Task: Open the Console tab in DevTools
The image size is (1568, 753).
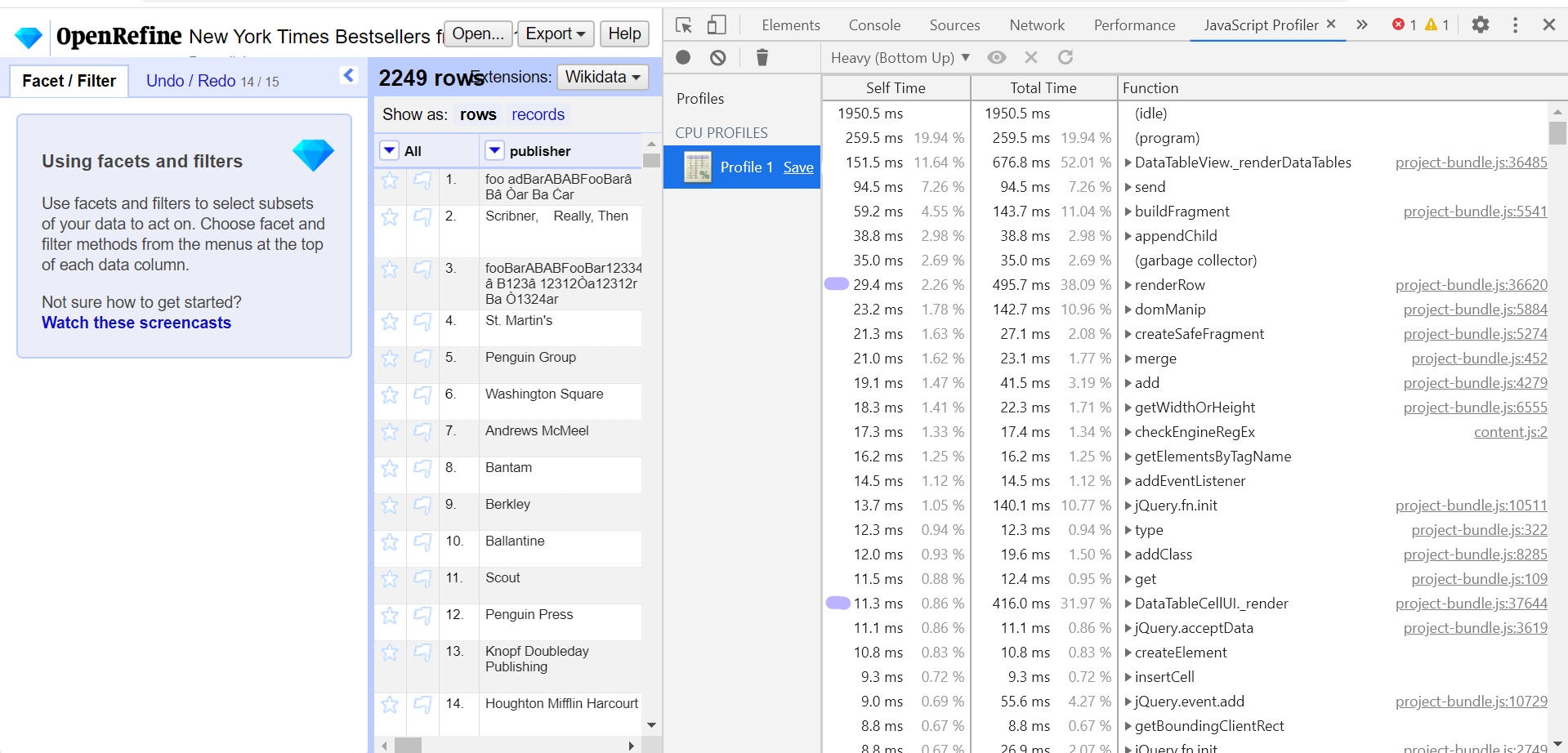Action: point(874,25)
